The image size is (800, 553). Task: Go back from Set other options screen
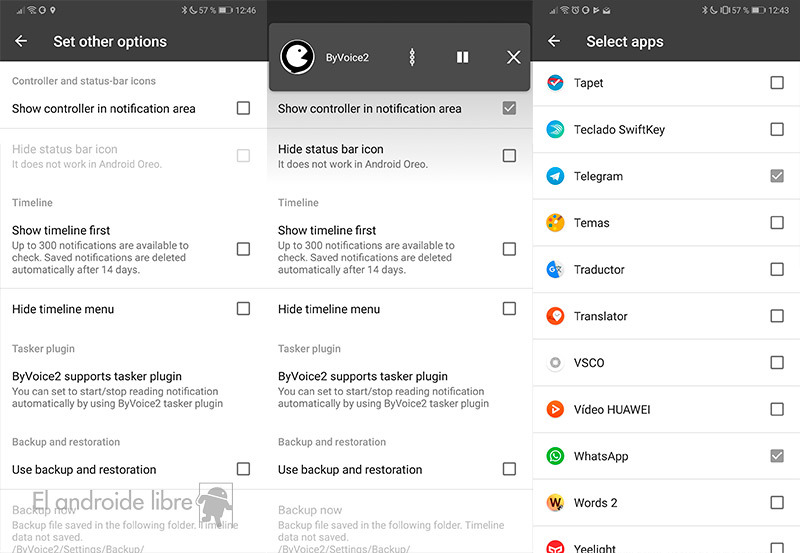(21, 41)
